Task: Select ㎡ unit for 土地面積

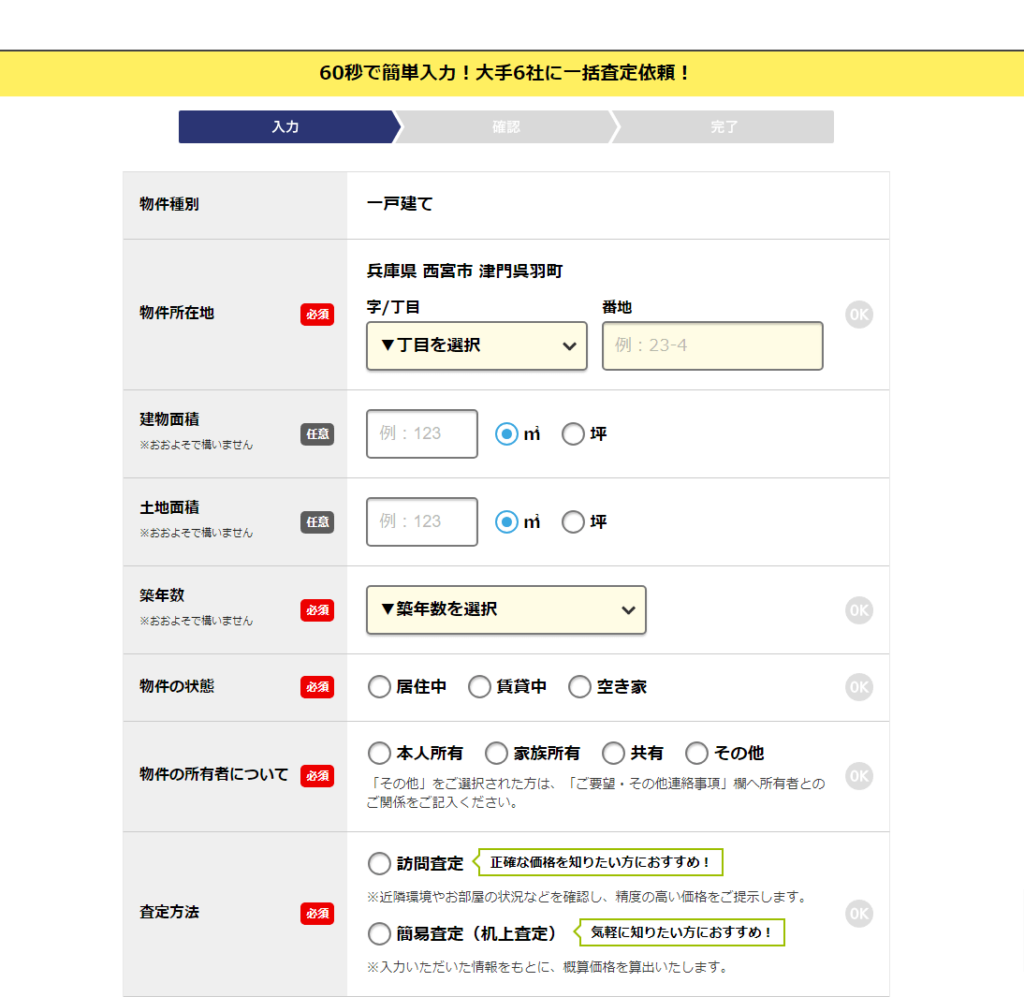Action: 507,522
